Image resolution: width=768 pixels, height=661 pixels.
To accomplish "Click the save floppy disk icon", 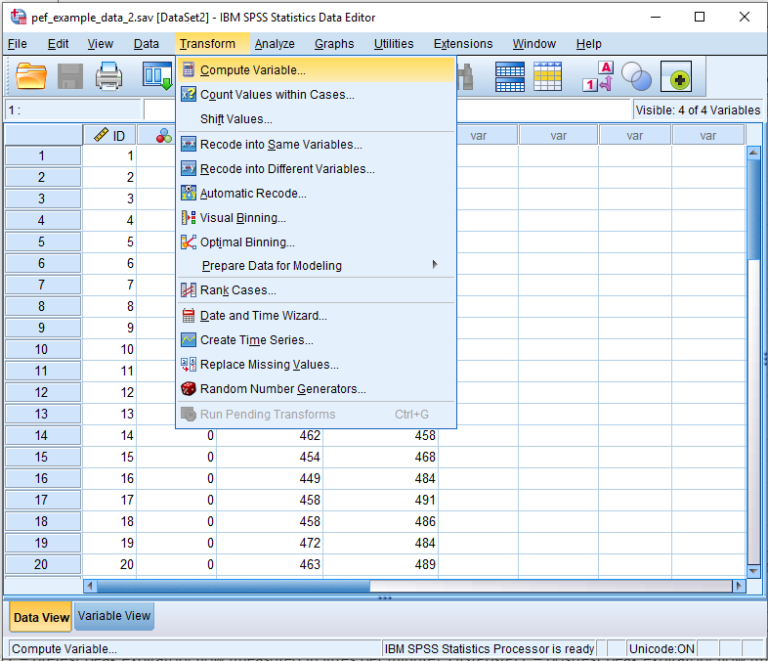I will [x=70, y=77].
